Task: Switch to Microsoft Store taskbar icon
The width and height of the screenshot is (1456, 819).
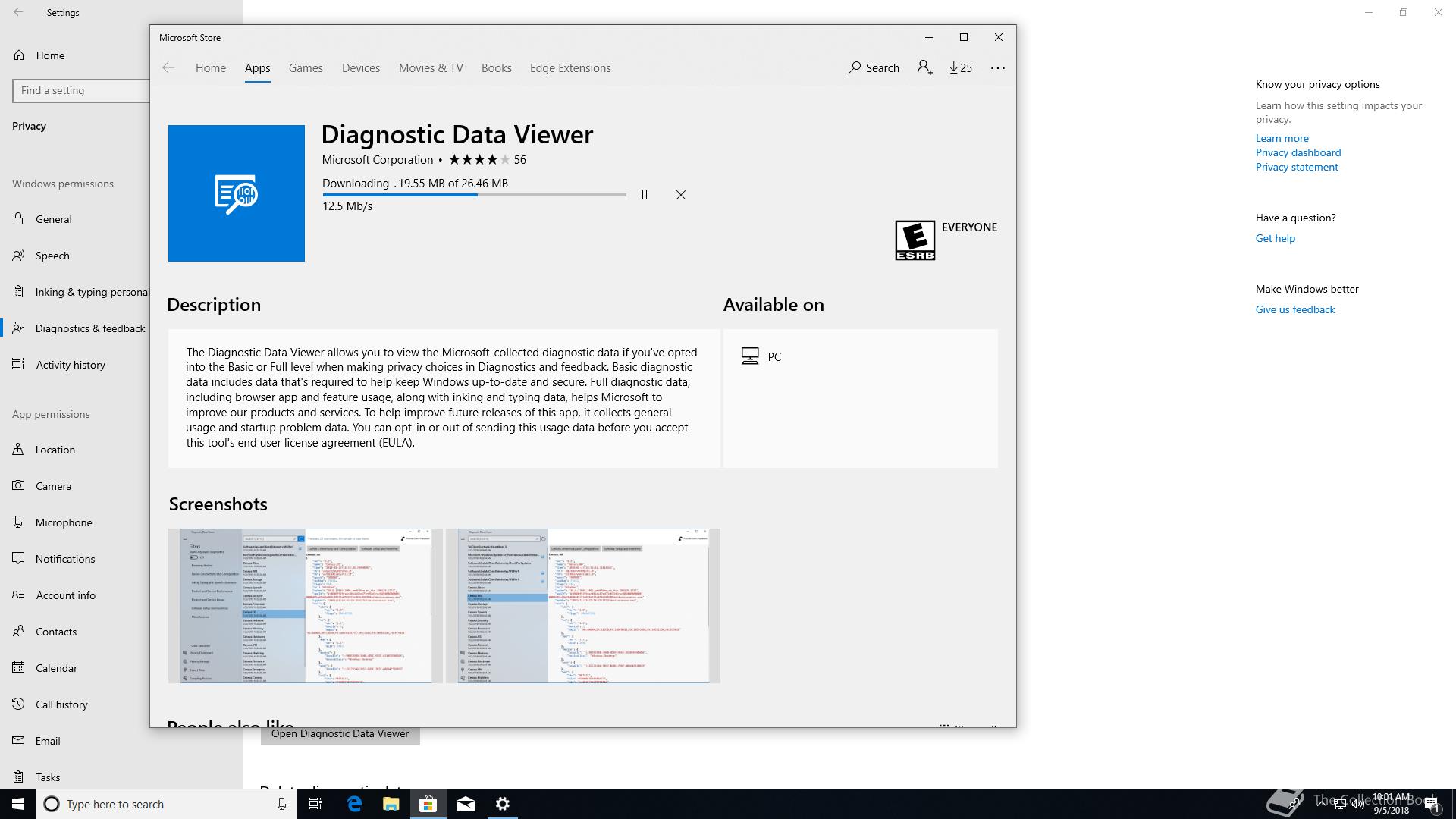Action: [428, 804]
